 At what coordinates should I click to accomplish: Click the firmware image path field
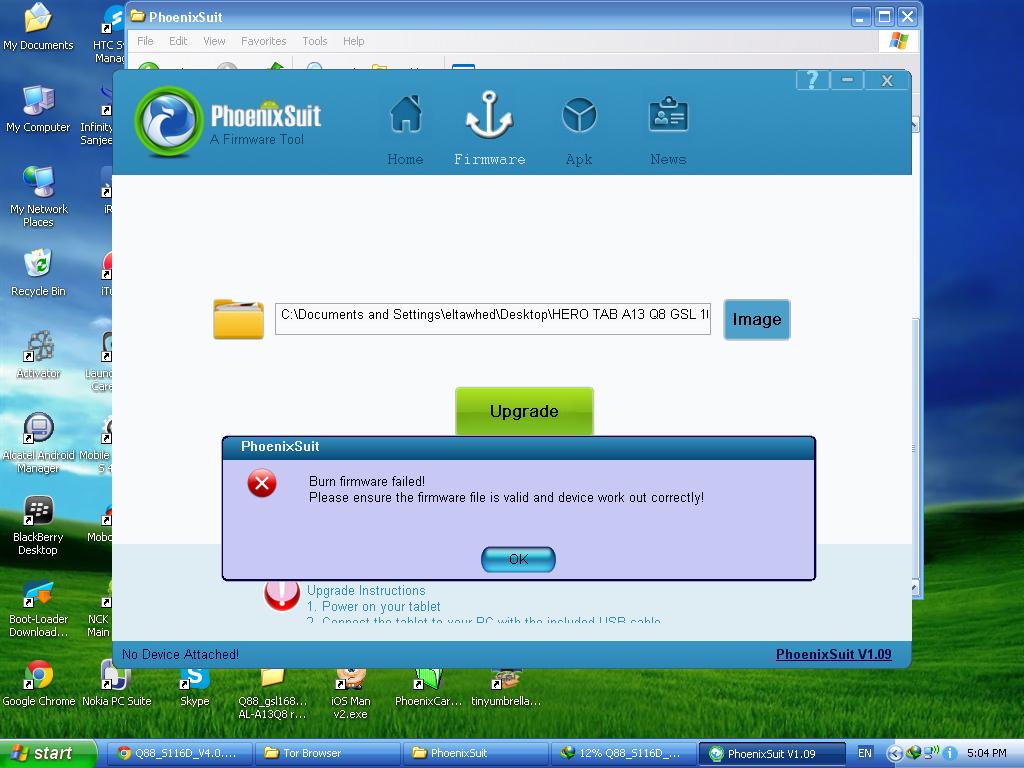point(492,319)
